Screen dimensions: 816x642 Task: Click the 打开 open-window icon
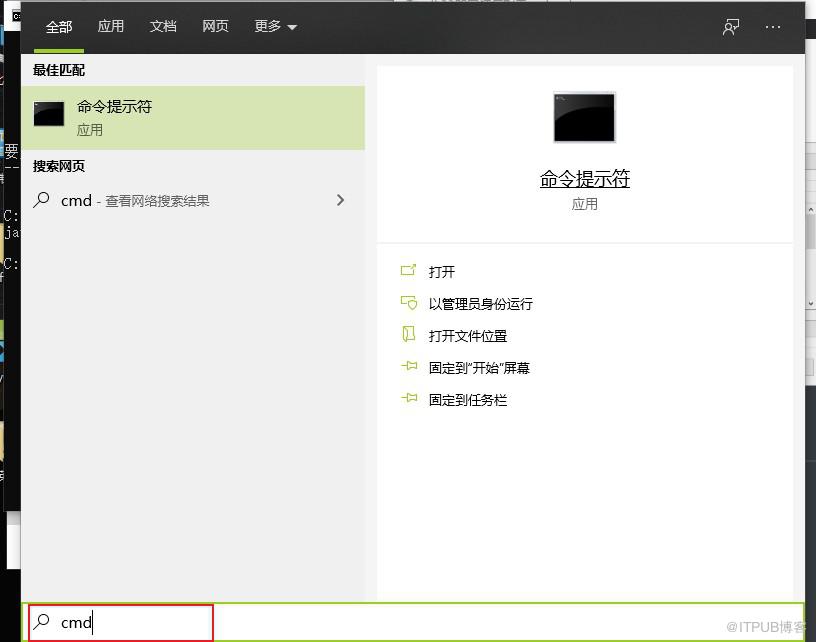[409, 270]
